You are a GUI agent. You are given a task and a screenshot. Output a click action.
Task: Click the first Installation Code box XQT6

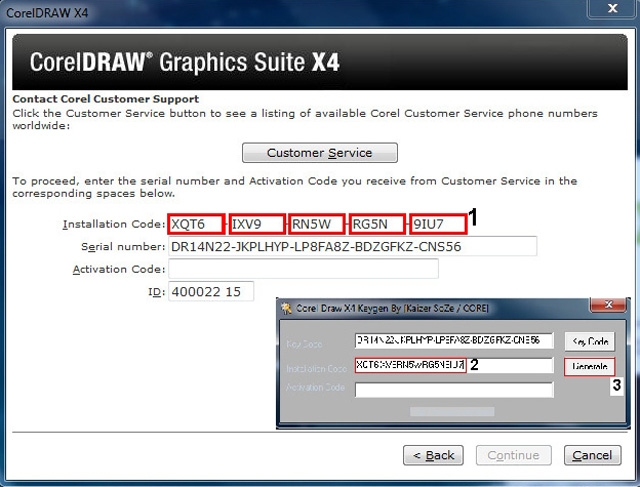[x=196, y=224]
